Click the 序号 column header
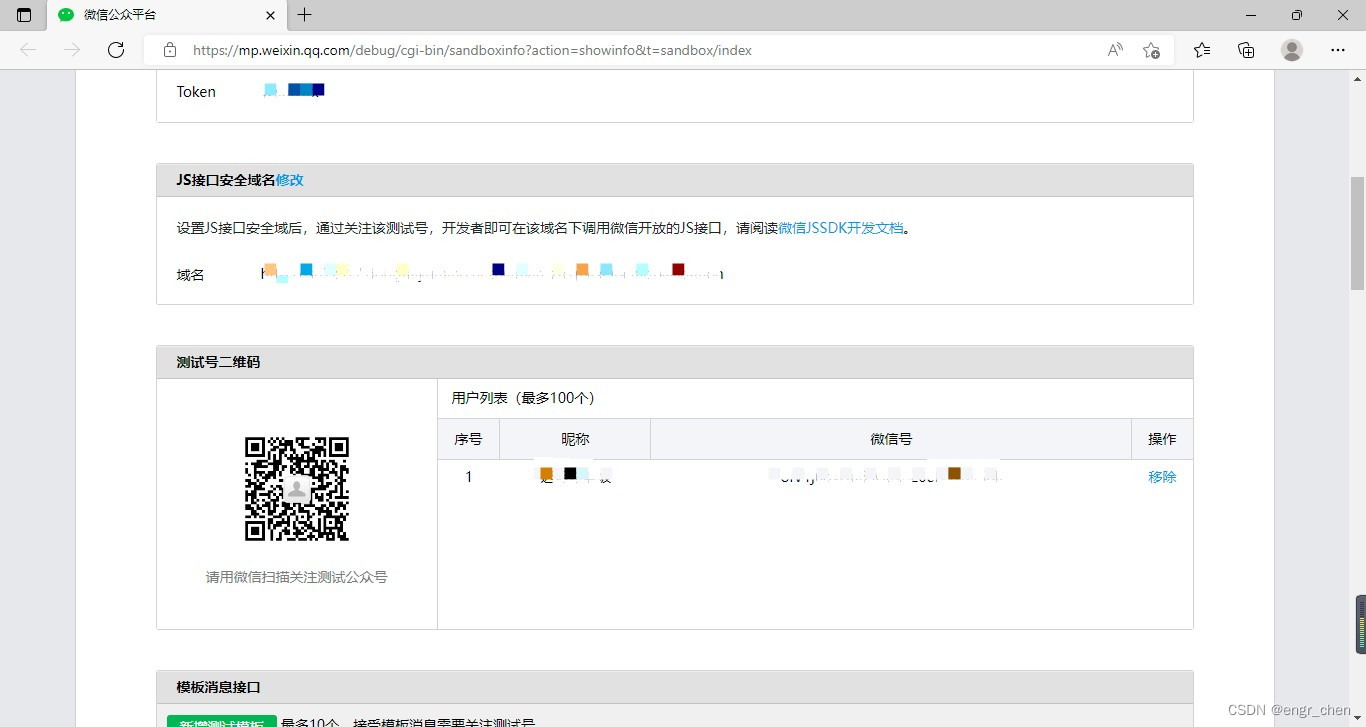Viewport: 1366px width, 727px height. coord(468,439)
